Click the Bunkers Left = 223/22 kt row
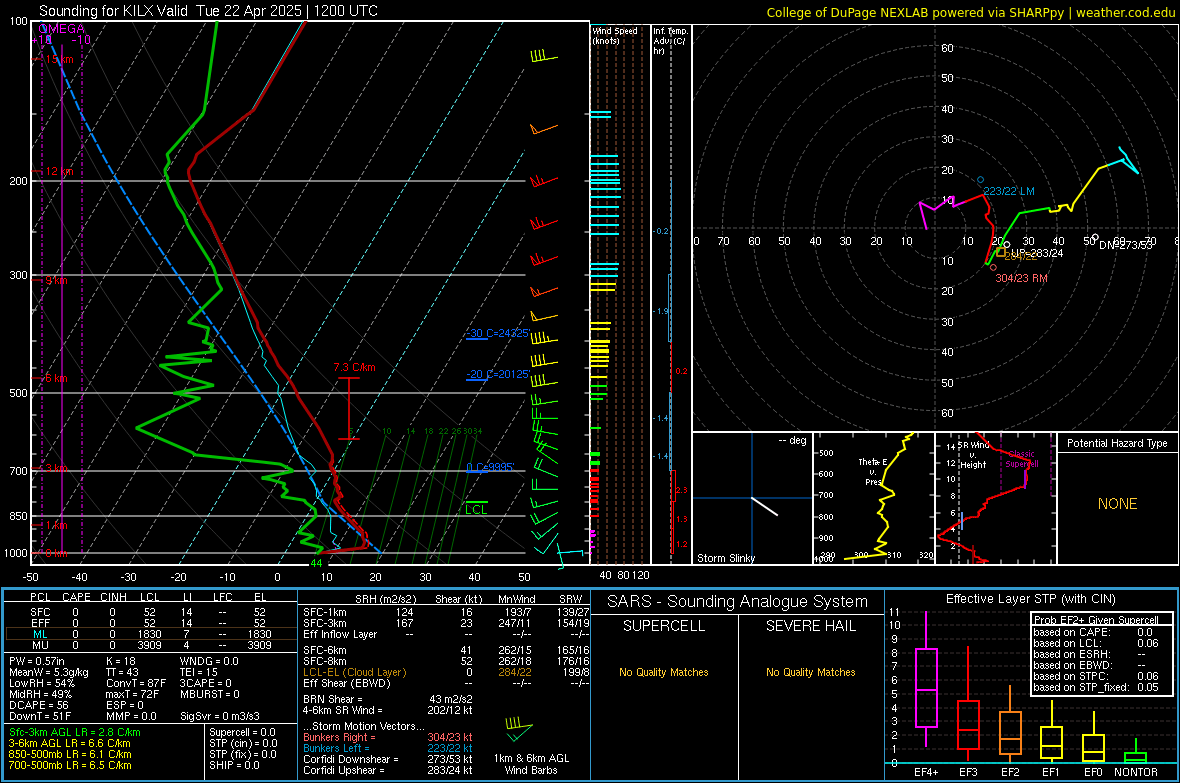The height and width of the screenshot is (783, 1180). pyautogui.click(x=388, y=748)
